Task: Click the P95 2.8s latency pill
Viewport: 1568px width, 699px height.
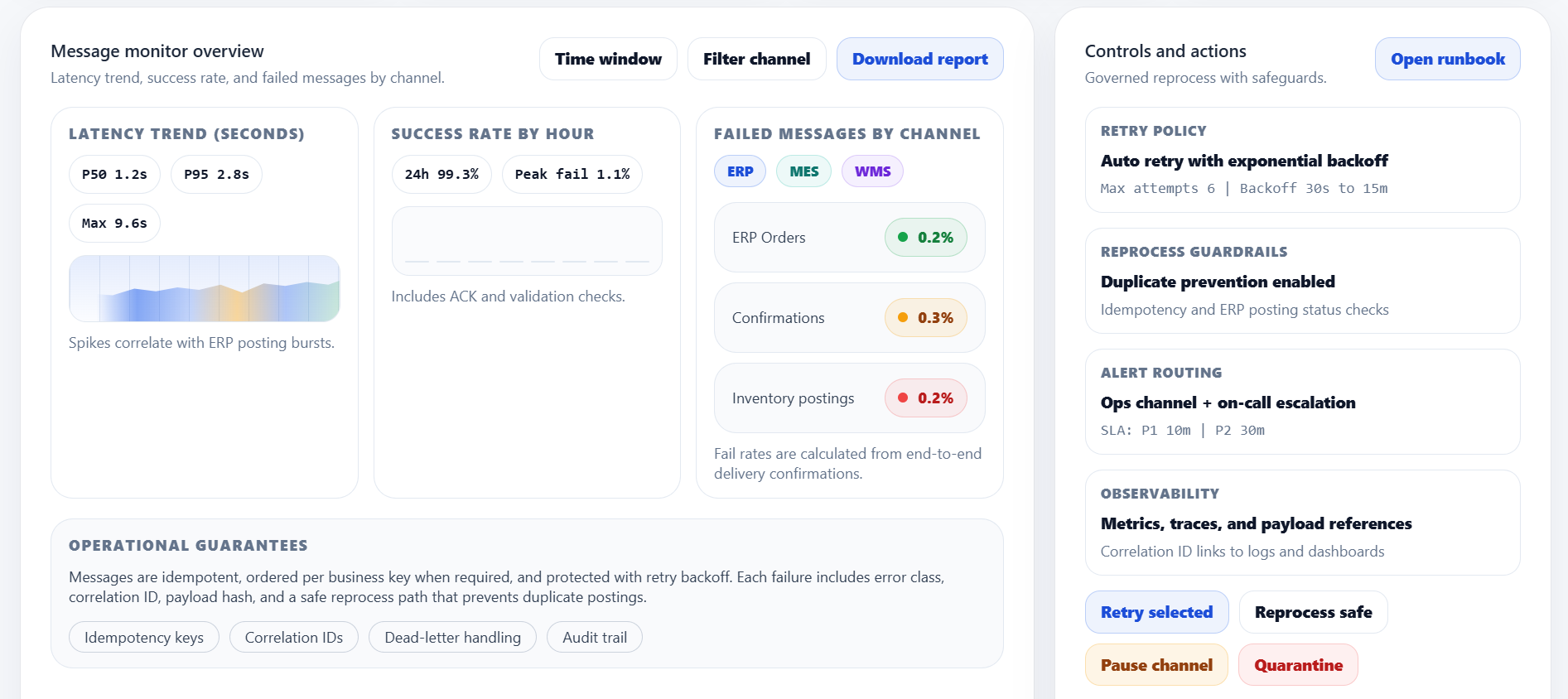Action: coord(216,175)
